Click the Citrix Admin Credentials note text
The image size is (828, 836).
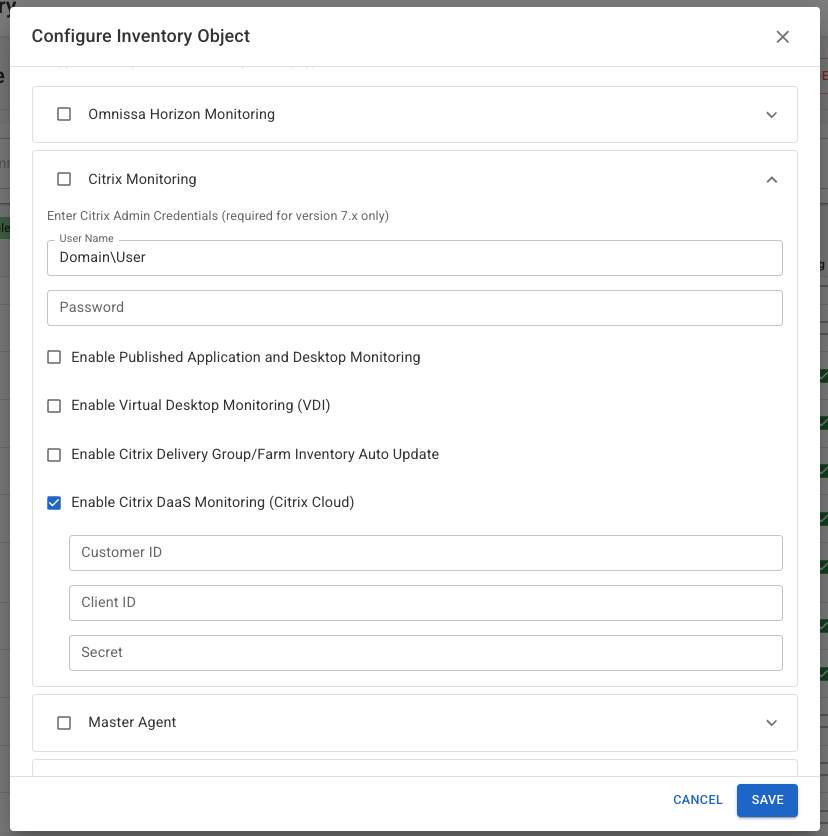tap(218, 216)
